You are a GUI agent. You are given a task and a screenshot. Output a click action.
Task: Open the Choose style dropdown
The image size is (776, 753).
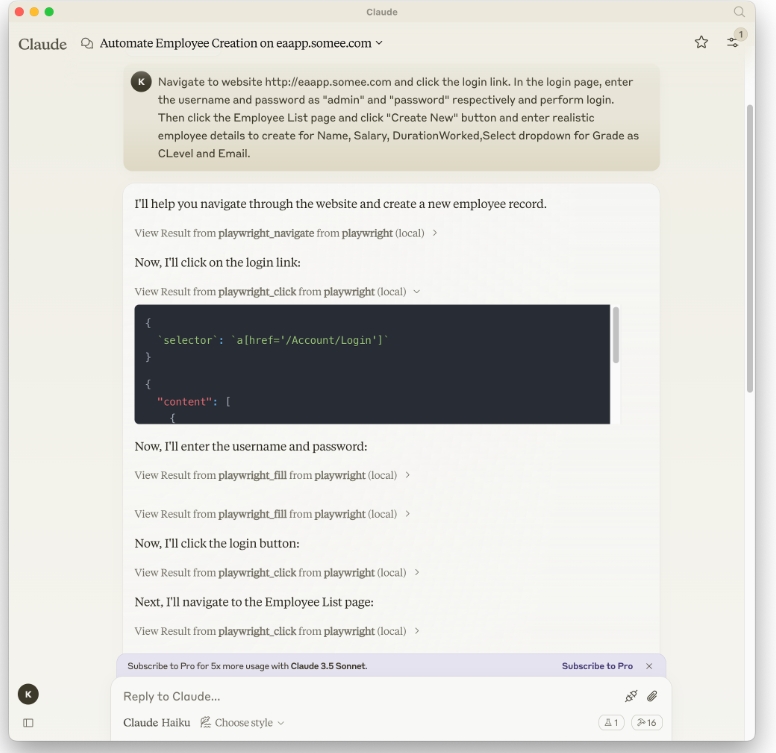coord(242,722)
